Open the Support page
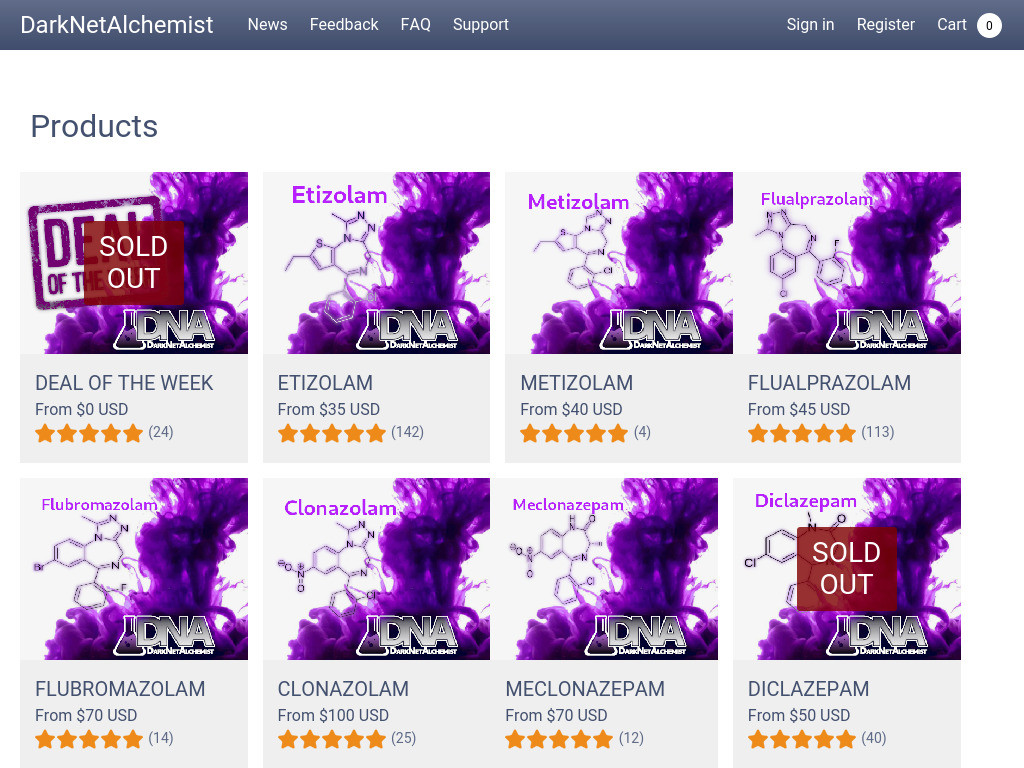Image resolution: width=1024 pixels, height=768 pixels. click(x=481, y=25)
